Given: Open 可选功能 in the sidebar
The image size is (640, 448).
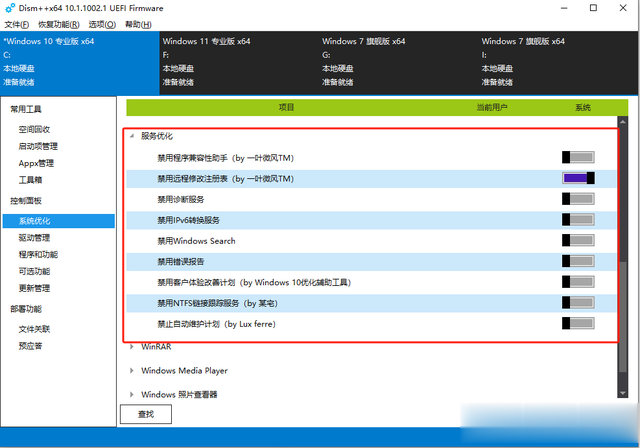Looking at the screenshot, I should (x=34, y=271).
